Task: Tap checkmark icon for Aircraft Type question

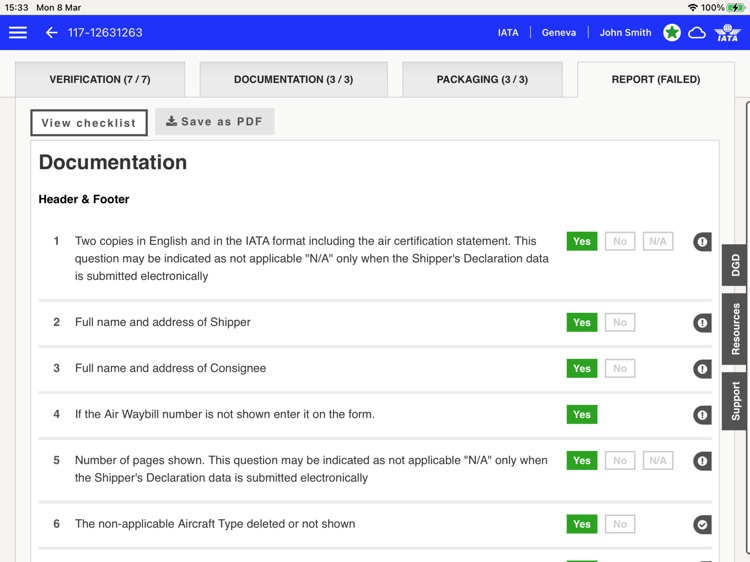Action: [702, 525]
